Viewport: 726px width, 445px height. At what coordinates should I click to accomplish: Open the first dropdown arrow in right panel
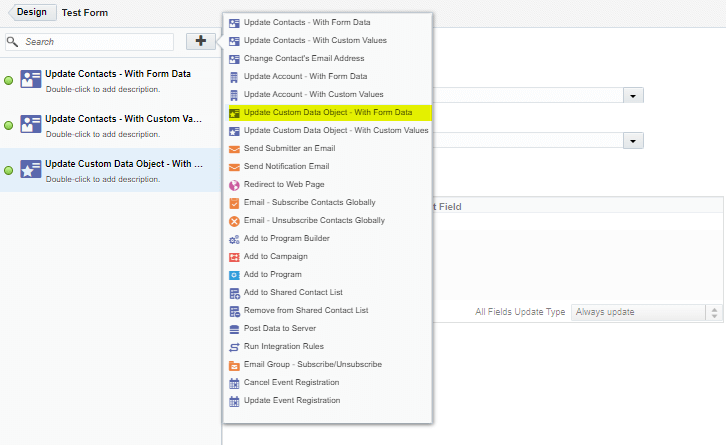pos(633,95)
